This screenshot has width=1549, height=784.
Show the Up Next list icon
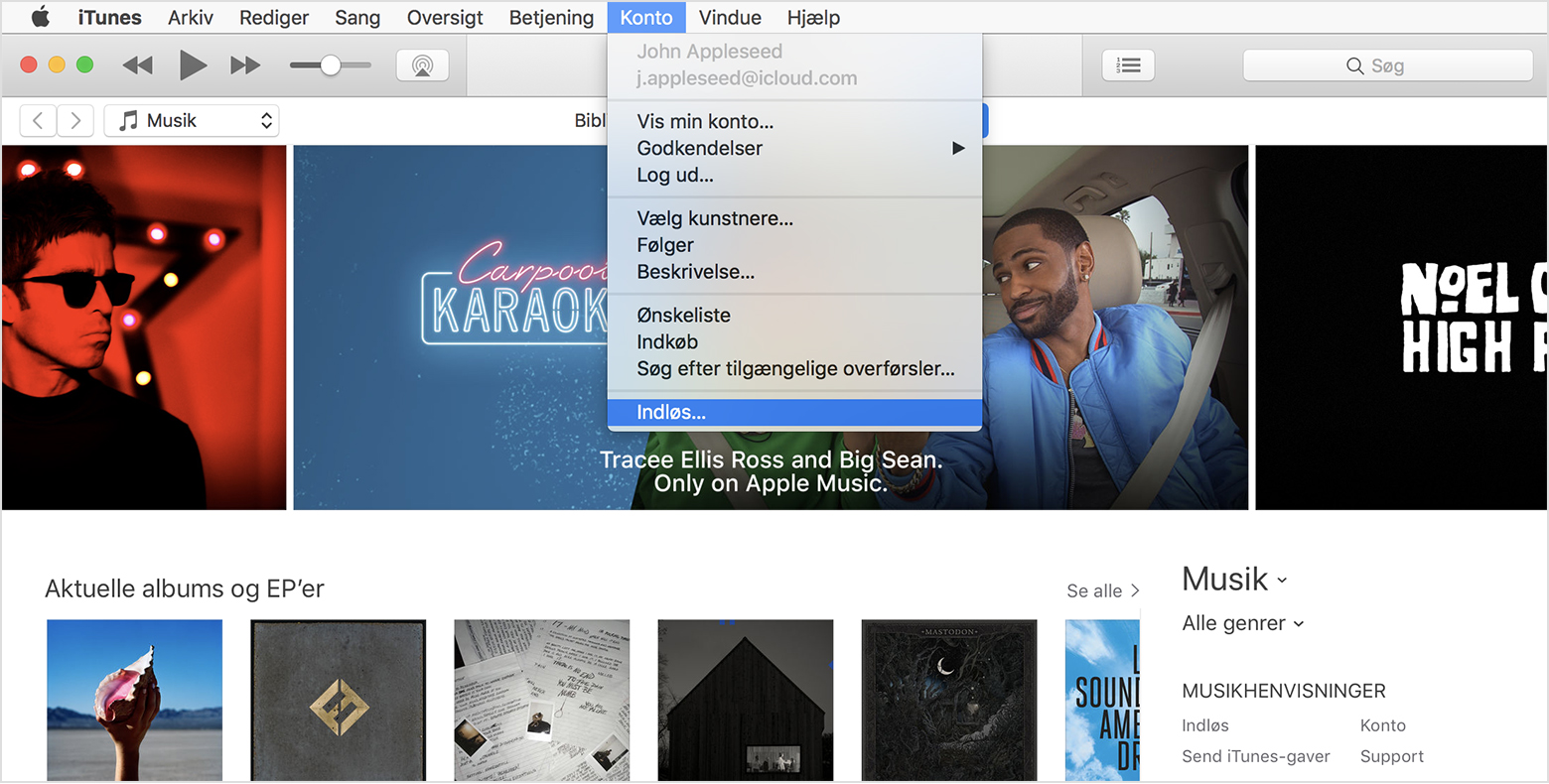[1128, 65]
